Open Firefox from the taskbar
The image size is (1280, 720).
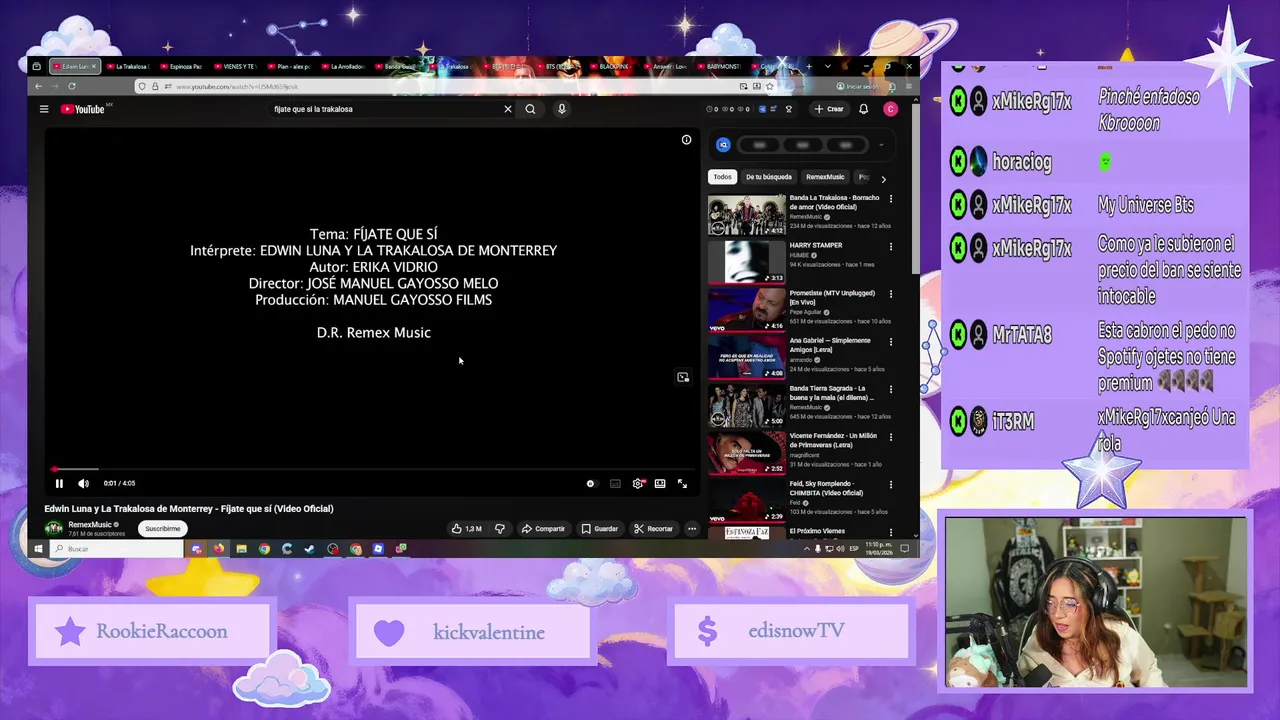[x=218, y=549]
